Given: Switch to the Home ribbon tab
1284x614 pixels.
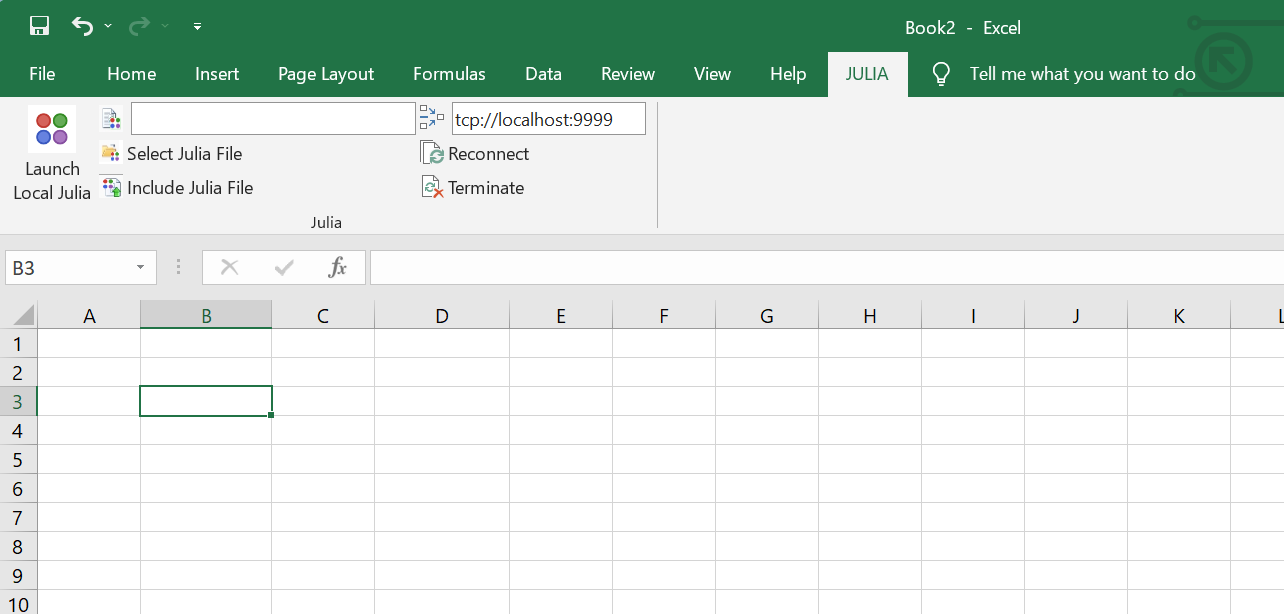Looking at the screenshot, I should (x=132, y=74).
